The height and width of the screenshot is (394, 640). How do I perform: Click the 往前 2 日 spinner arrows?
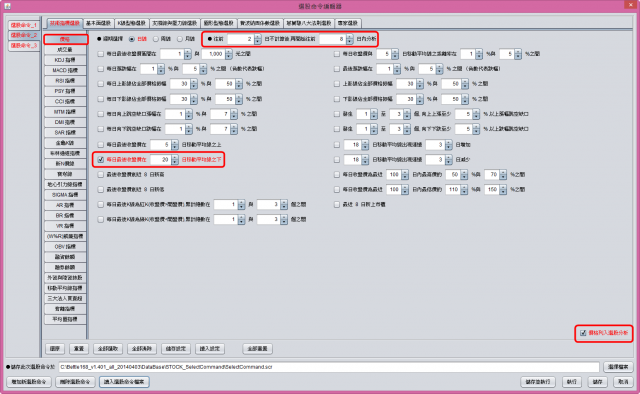(258, 39)
